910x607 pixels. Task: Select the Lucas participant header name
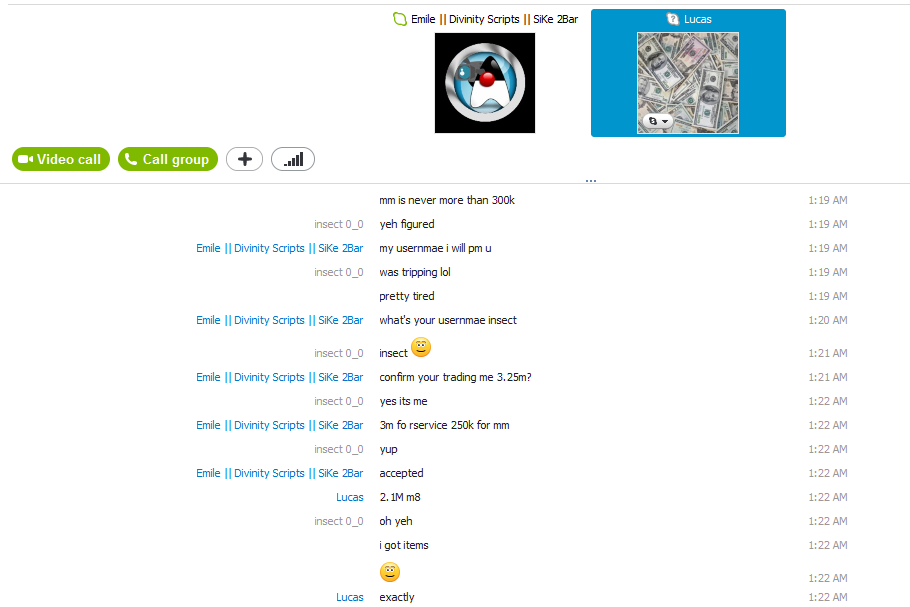pos(698,19)
